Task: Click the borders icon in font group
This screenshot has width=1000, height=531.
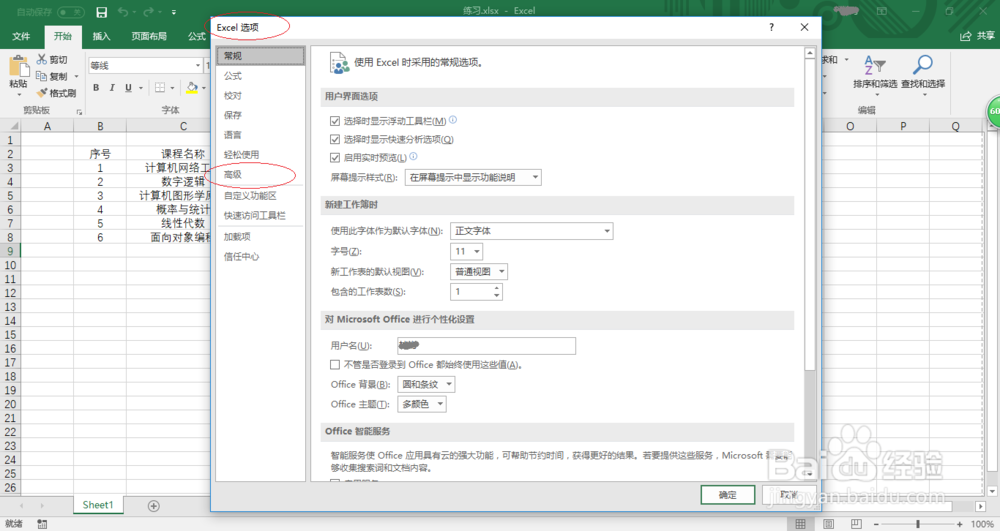Action: coord(160,87)
